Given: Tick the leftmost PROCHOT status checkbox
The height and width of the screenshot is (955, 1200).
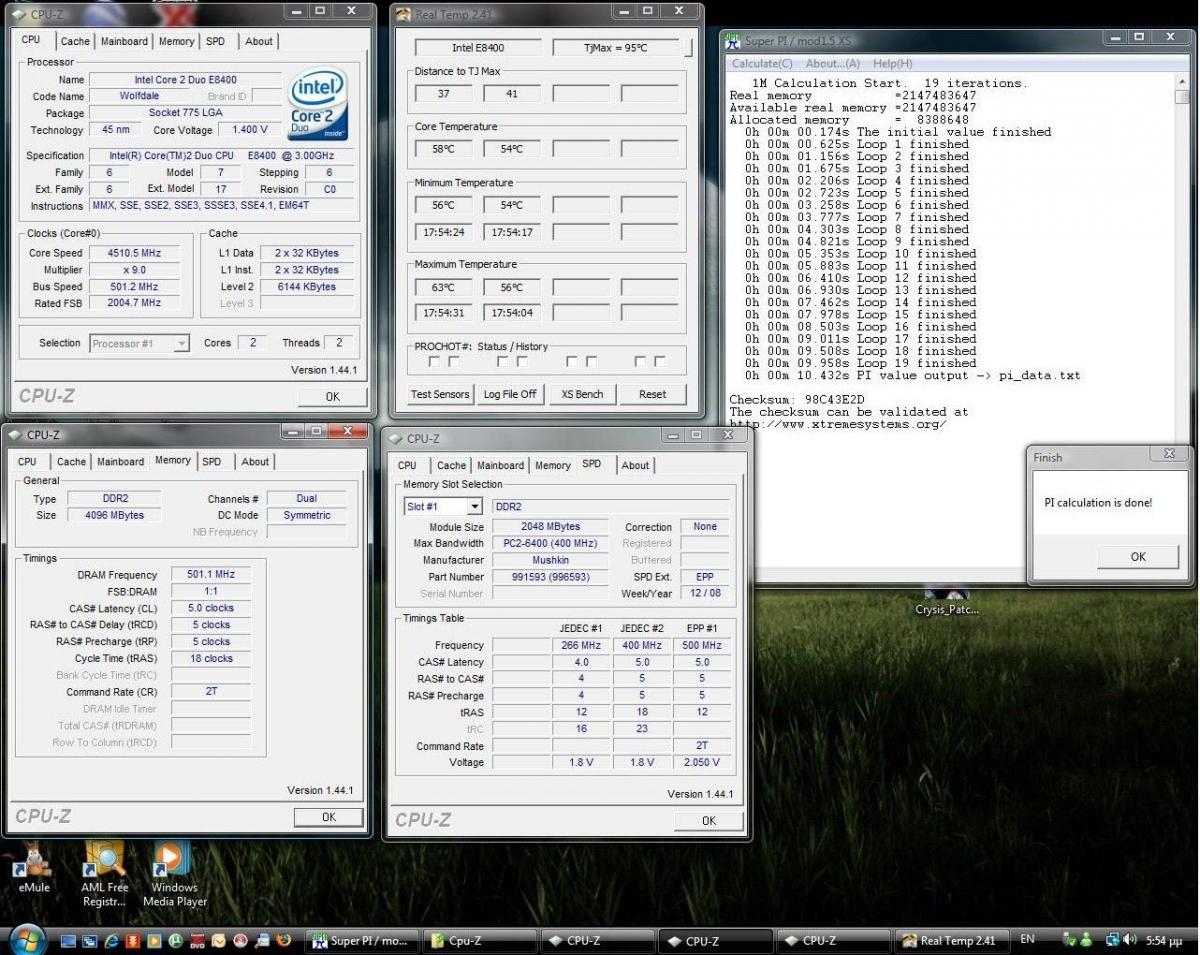Looking at the screenshot, I should 434,362.
